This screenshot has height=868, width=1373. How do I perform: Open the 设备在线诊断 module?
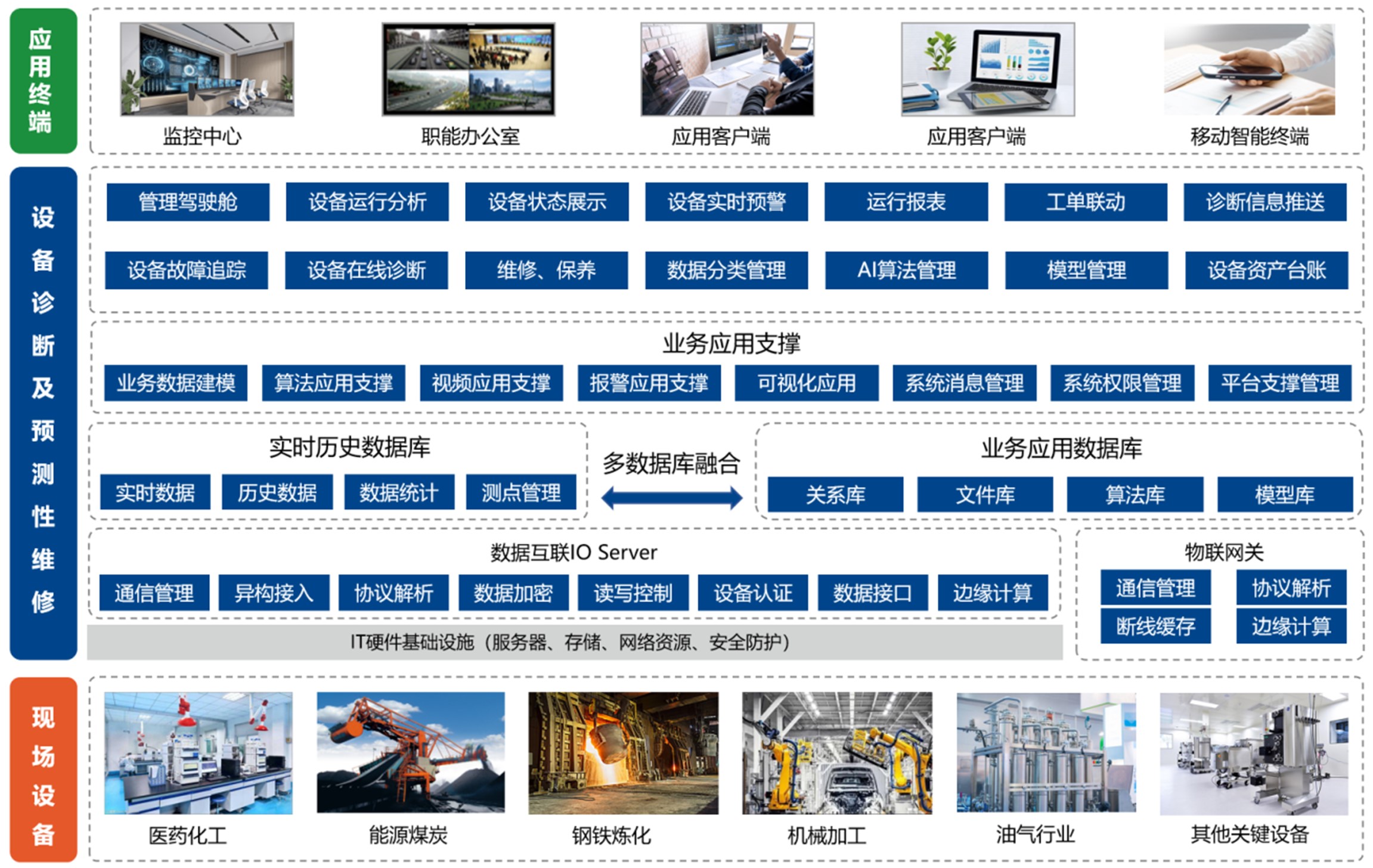click(x=368, y=271)
